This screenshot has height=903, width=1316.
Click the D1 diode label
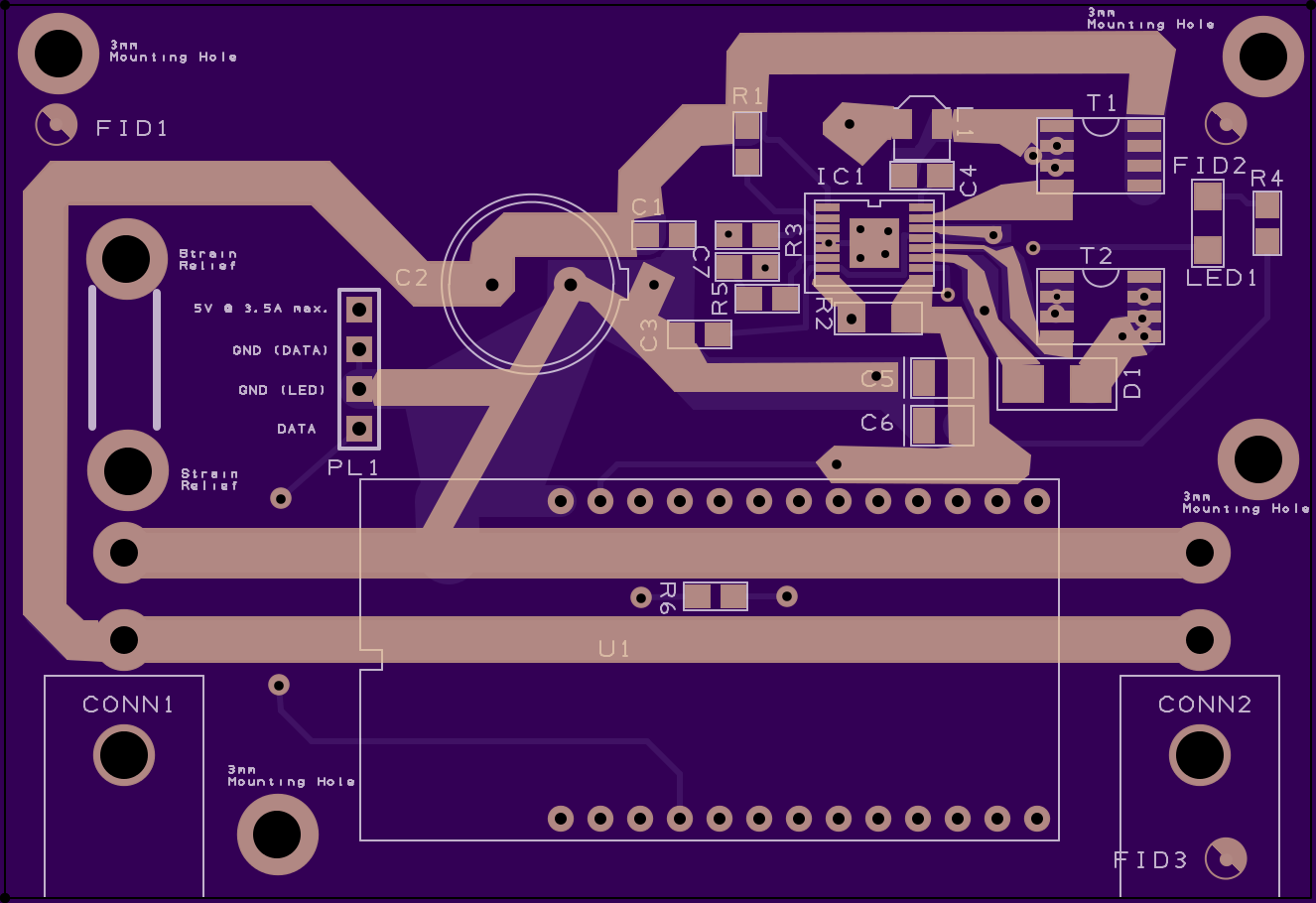[1132, 383]
